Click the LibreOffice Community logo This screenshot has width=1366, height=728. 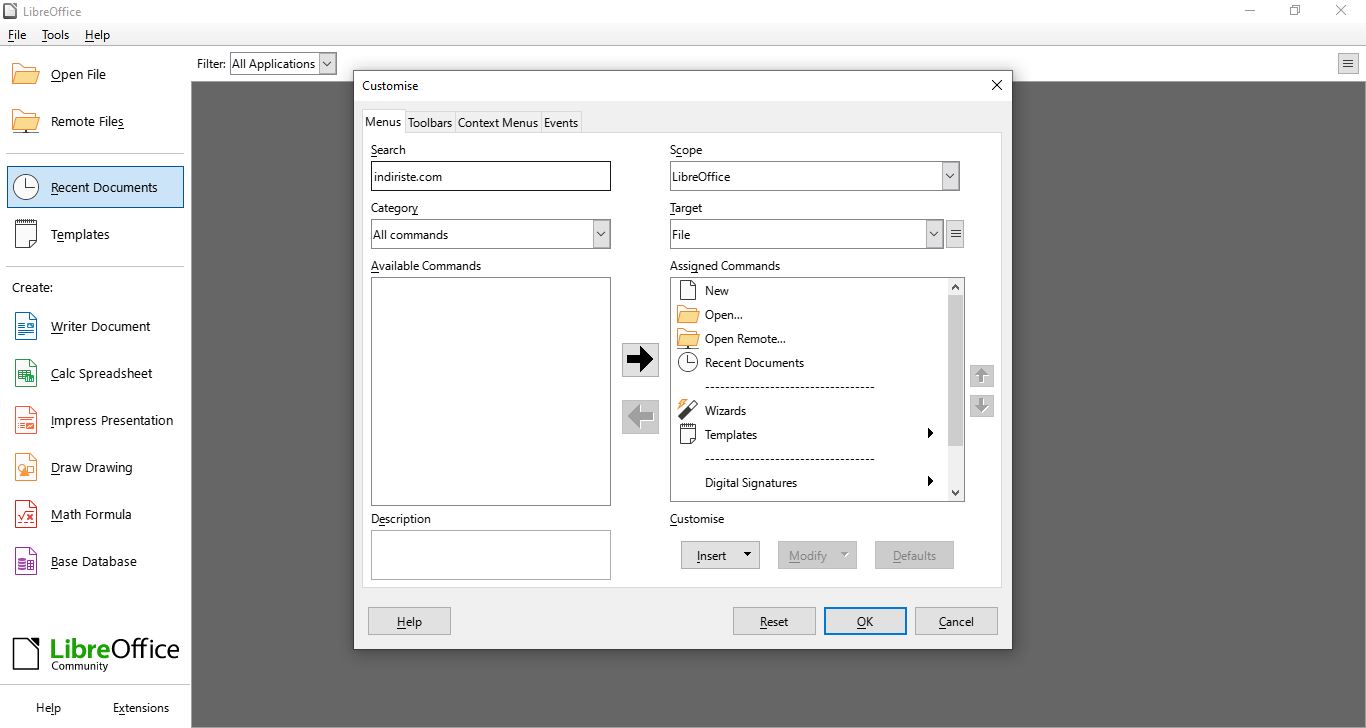point(96,654)
